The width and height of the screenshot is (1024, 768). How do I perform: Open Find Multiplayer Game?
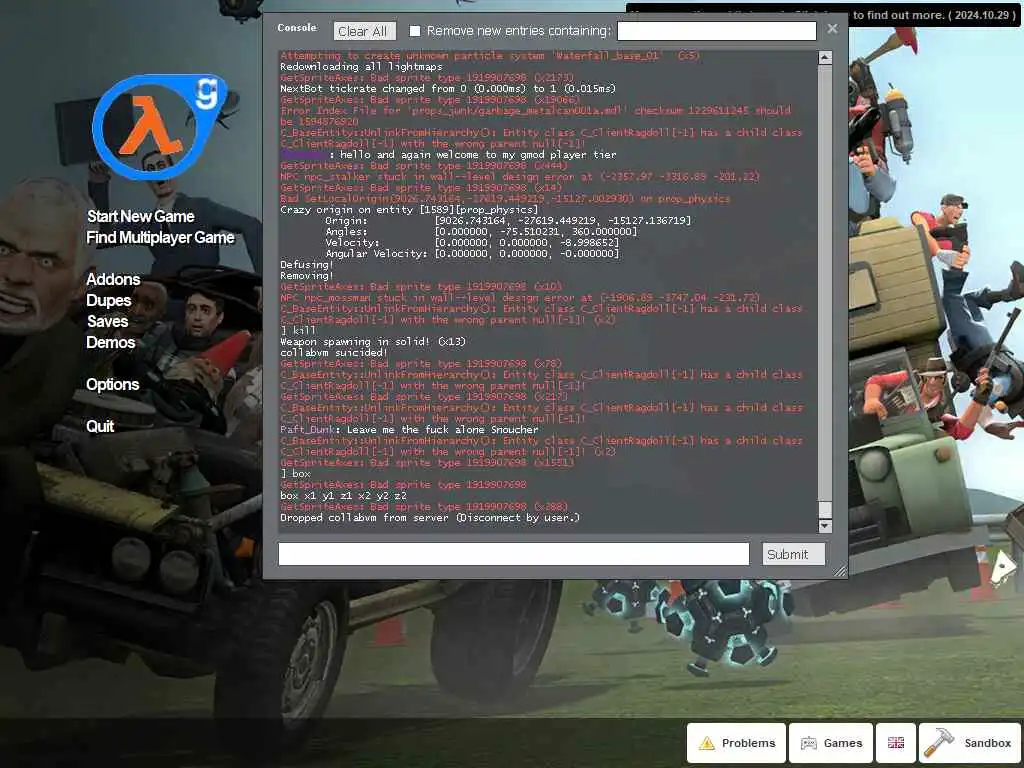coord(160,237)
